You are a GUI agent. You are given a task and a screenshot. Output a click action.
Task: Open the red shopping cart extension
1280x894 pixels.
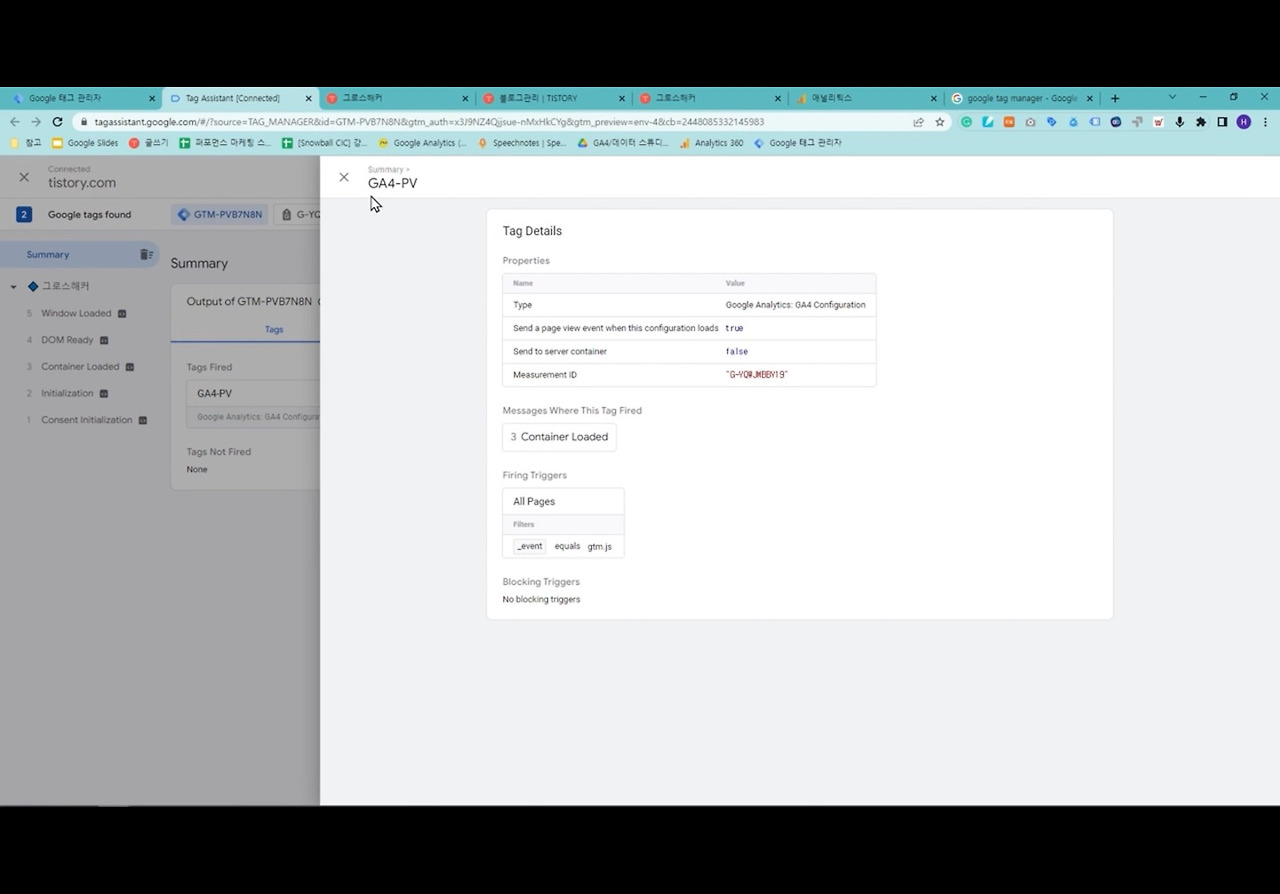pyautogui.click(x=1158, y=122)
